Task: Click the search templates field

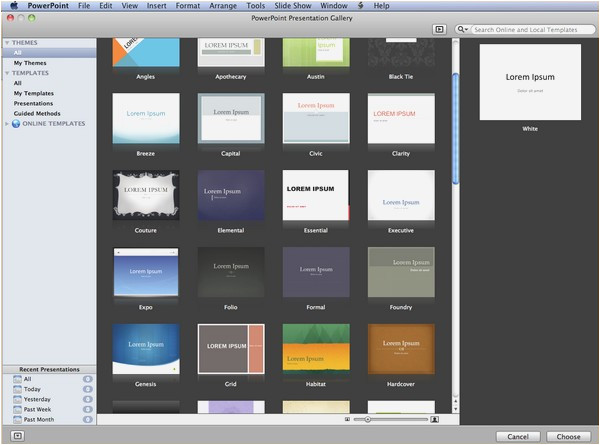Action: [x=532, y=29]
